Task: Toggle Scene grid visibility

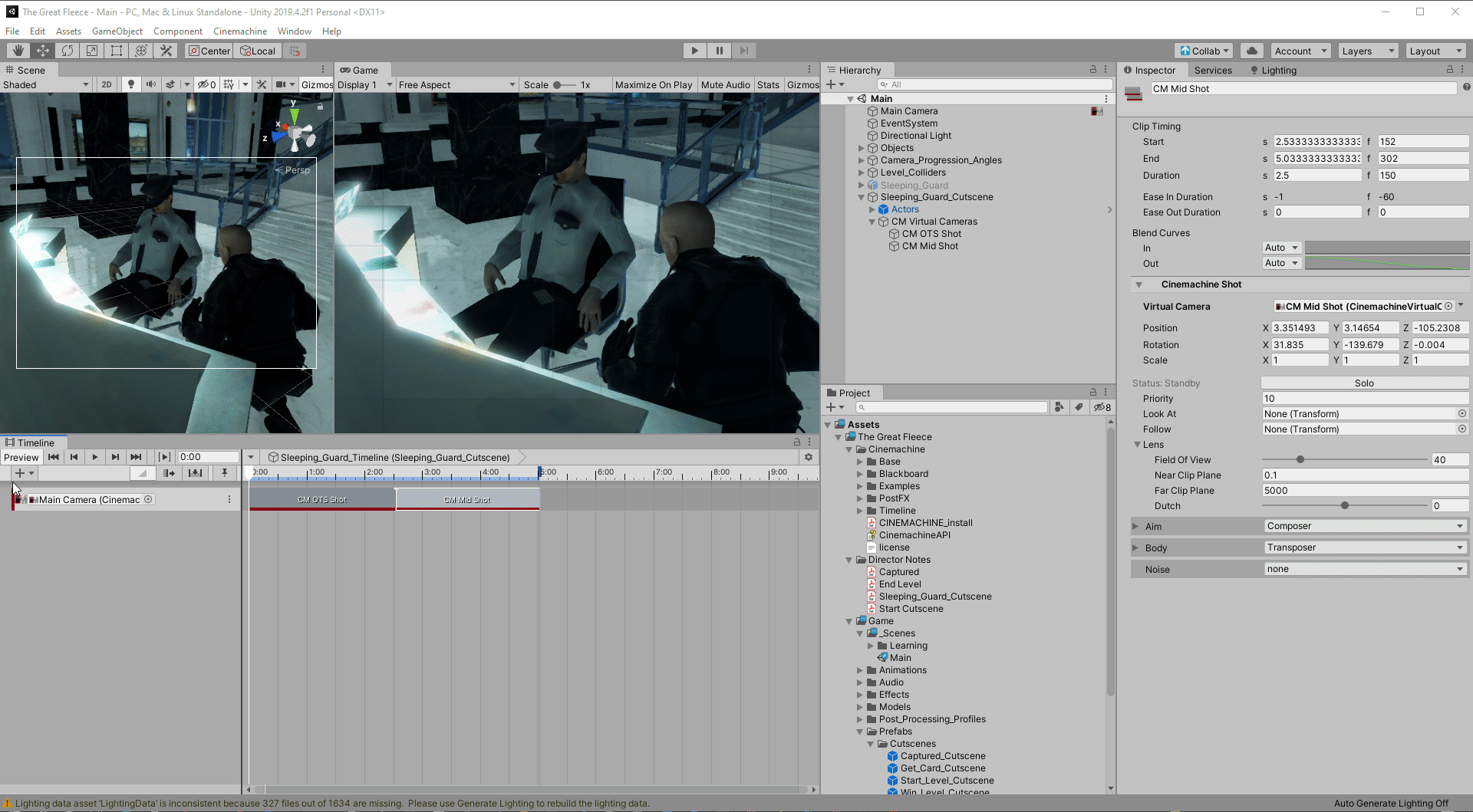Action: pos(229,84)
